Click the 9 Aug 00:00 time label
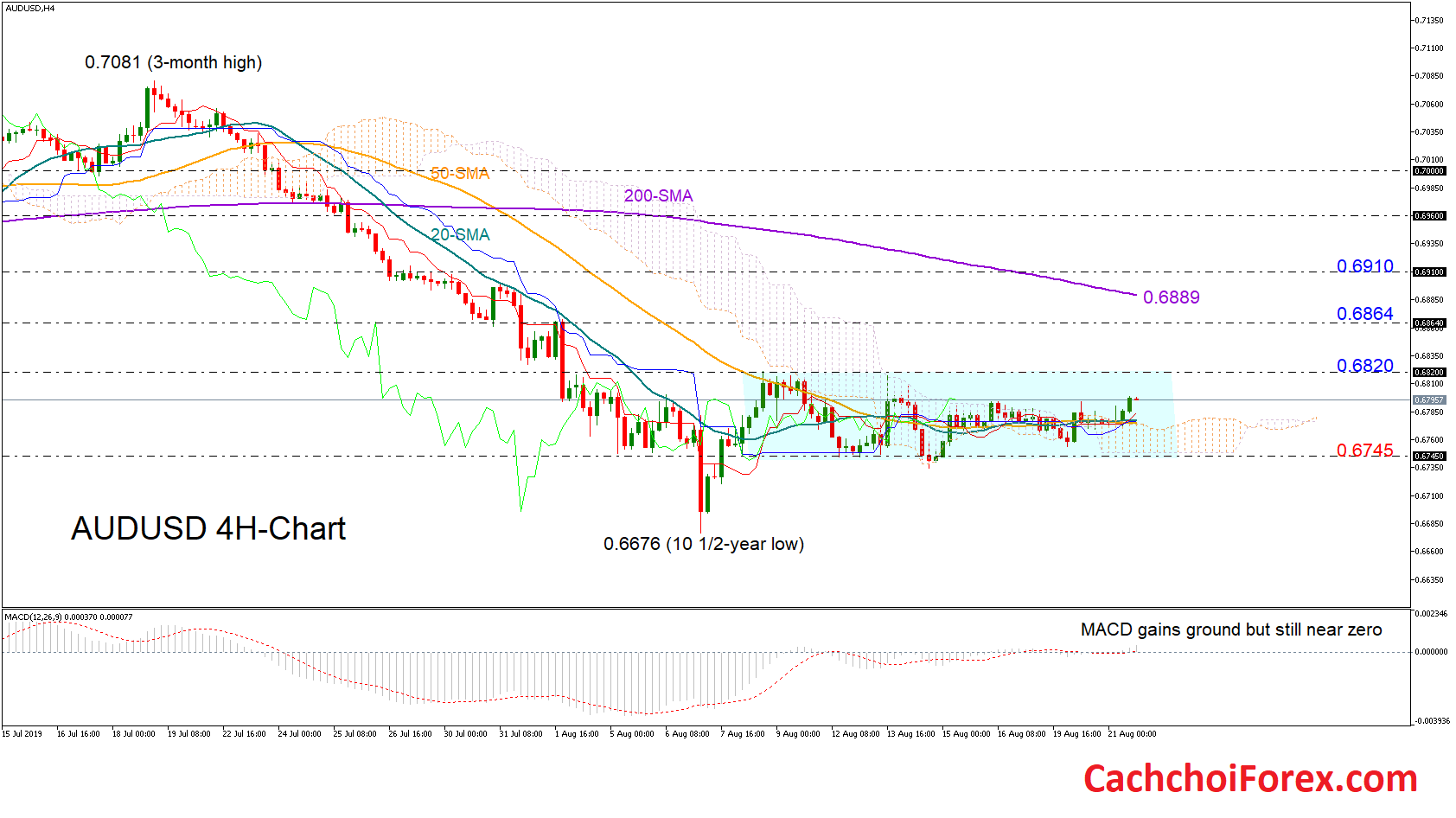The width and height of the screenshot is (1456, 818). coord(798,734)
